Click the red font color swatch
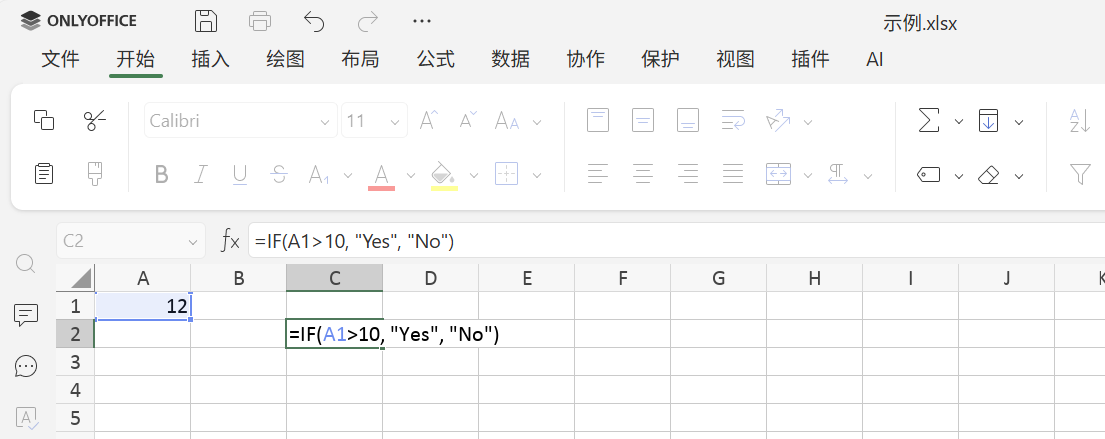1105x439 pixels. 381,175
